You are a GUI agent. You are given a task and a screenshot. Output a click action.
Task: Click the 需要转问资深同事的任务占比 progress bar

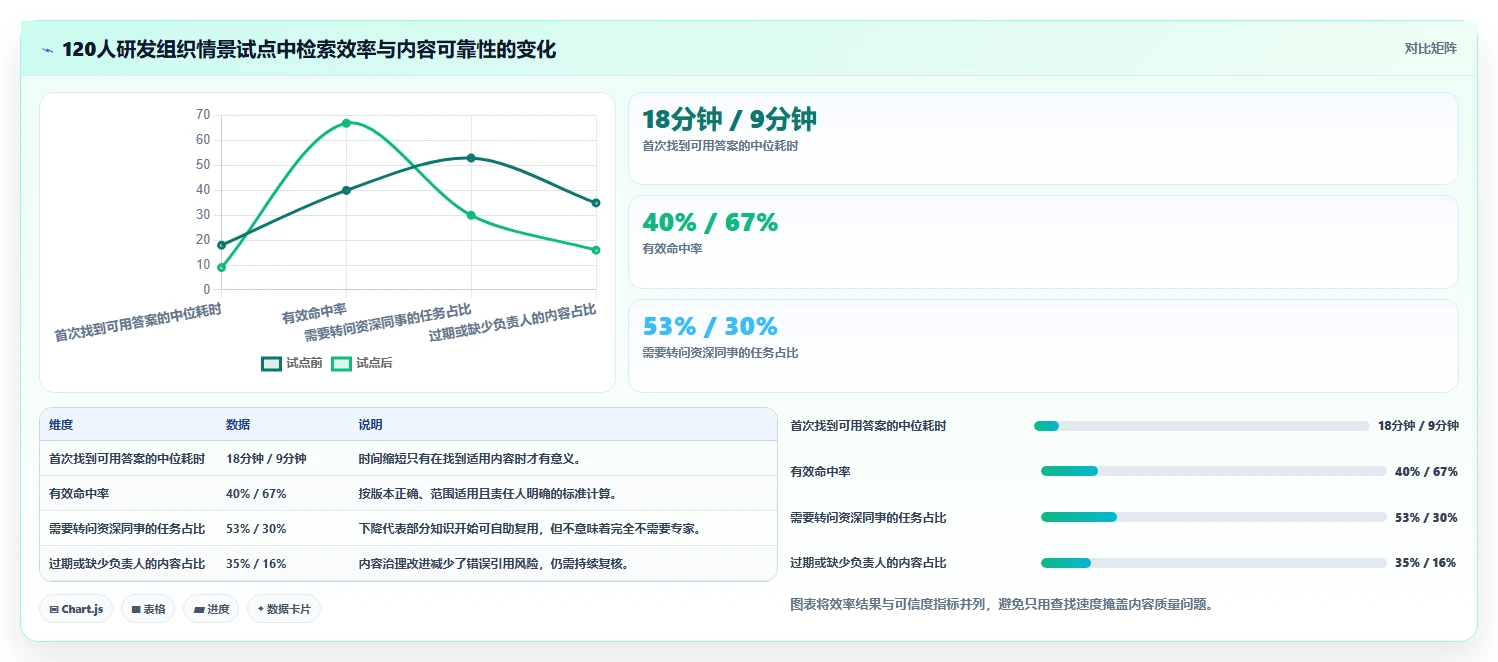pos(1214,517)
